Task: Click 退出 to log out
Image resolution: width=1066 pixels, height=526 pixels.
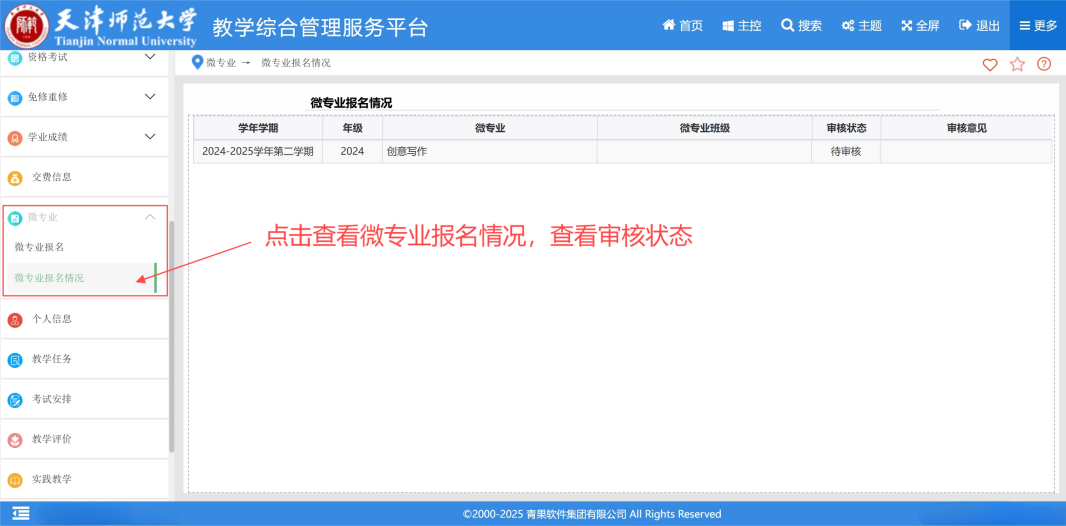Action: pyautogui.click(x=979, y=25)
